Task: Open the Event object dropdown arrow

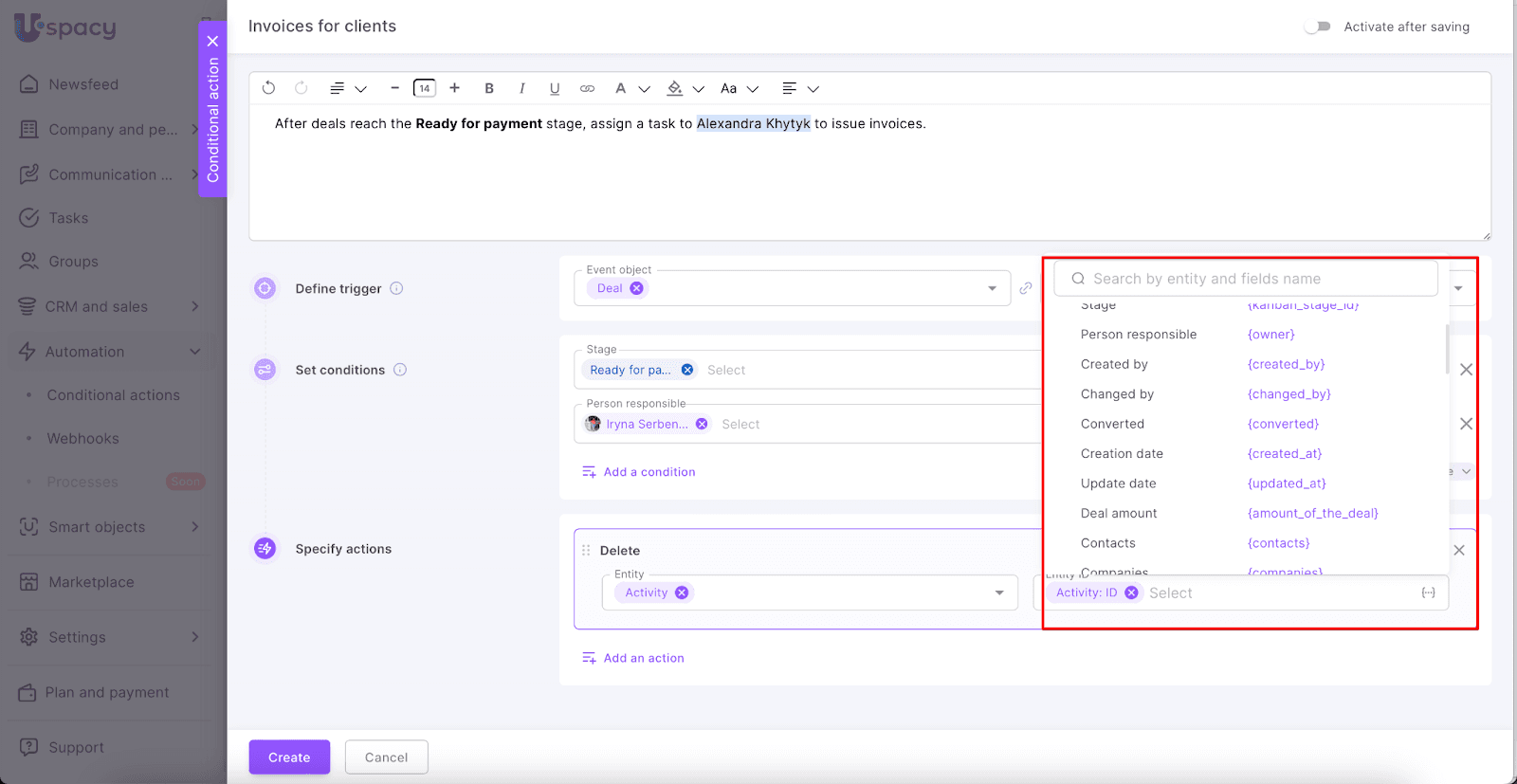Action: pos(992,288)
